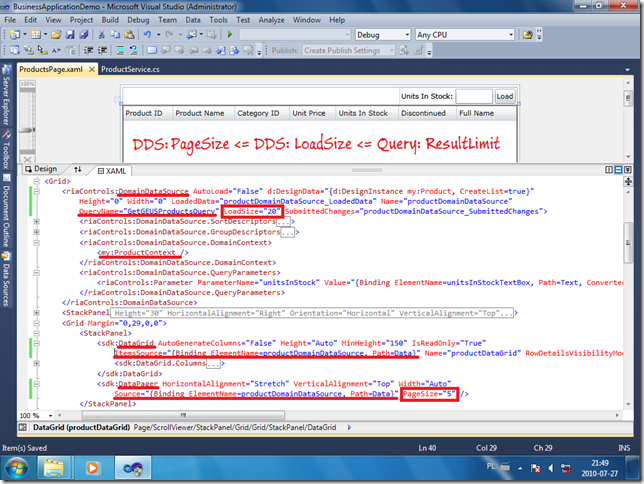
Task: Click the Navigate Backward icon
Action: click(191, 35)
